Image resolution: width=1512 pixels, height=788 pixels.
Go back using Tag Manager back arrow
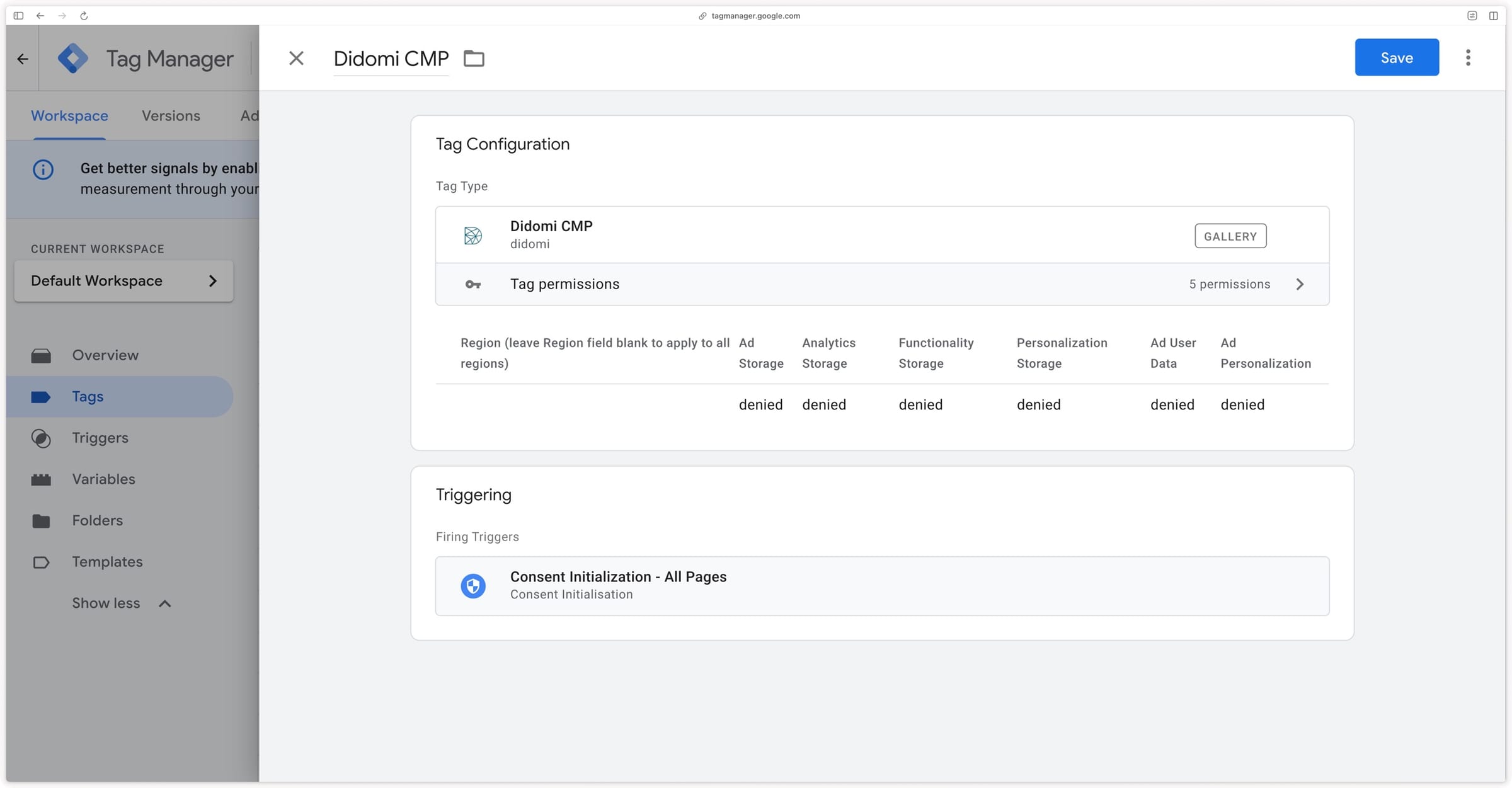pos(23,59)
